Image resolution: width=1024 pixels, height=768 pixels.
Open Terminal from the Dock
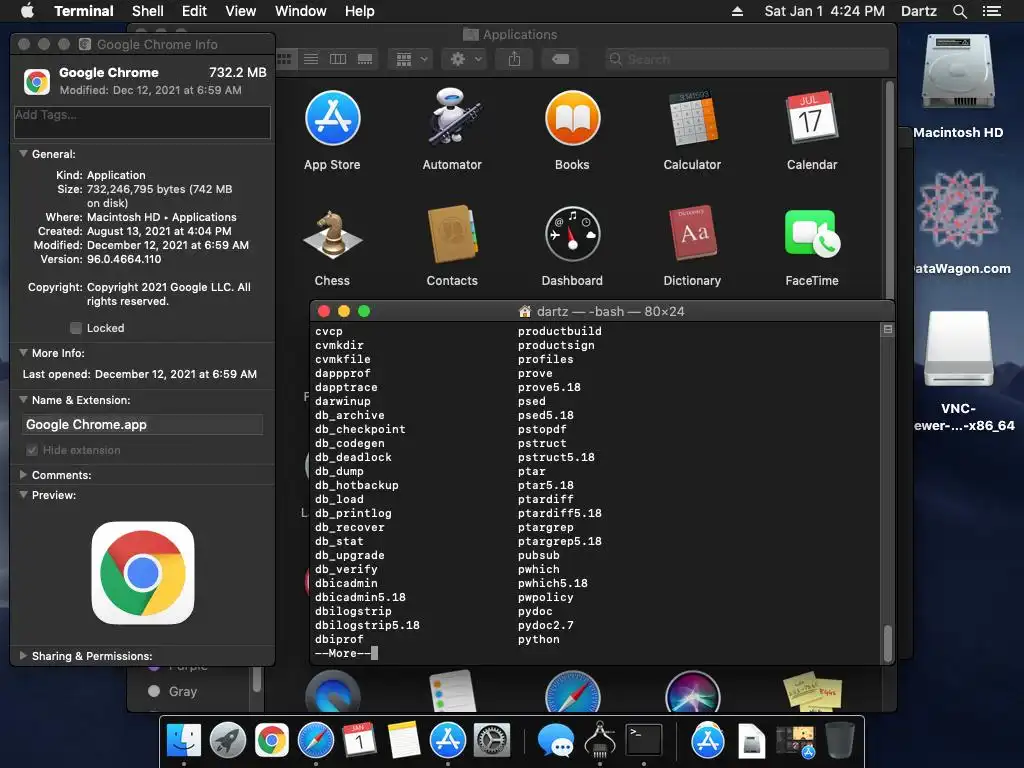coord(644,741)
